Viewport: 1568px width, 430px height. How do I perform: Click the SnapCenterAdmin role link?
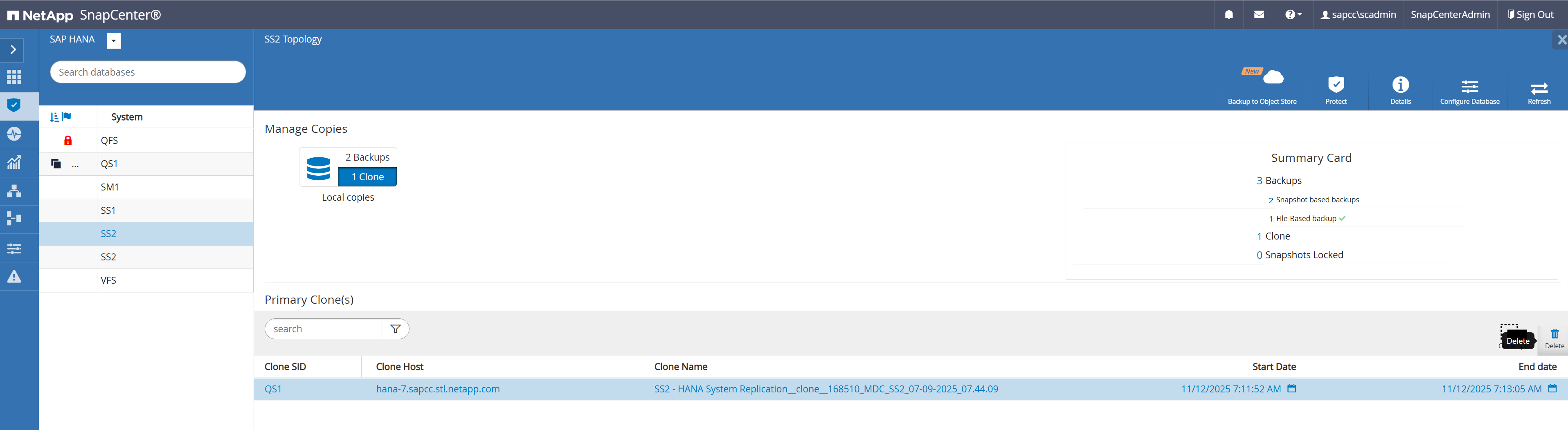[x=1450, y=15]
